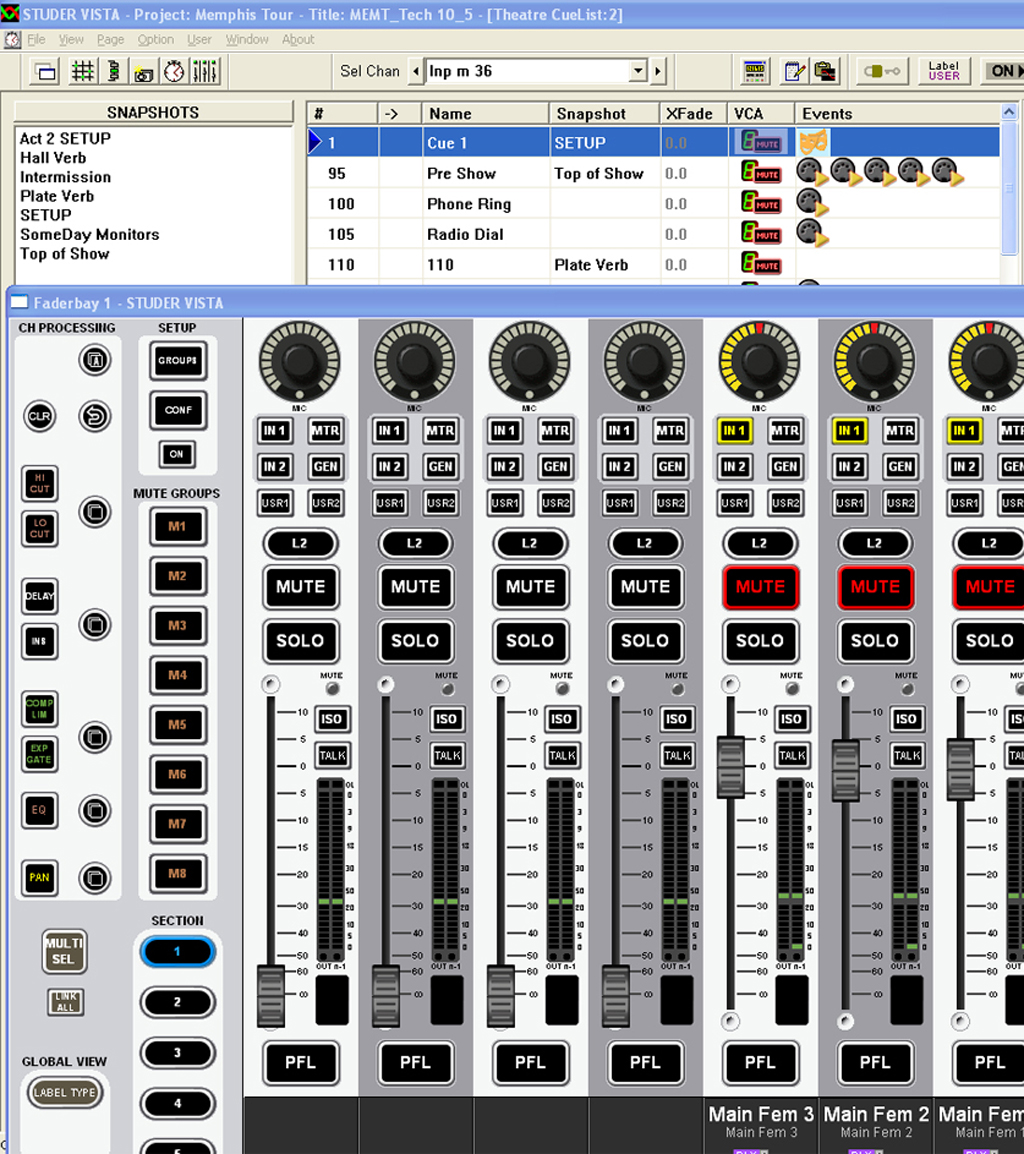The image size is (1024, 1154).
Task: Click the stopwatch icon in the toolbar
Action: click(174, 71)
